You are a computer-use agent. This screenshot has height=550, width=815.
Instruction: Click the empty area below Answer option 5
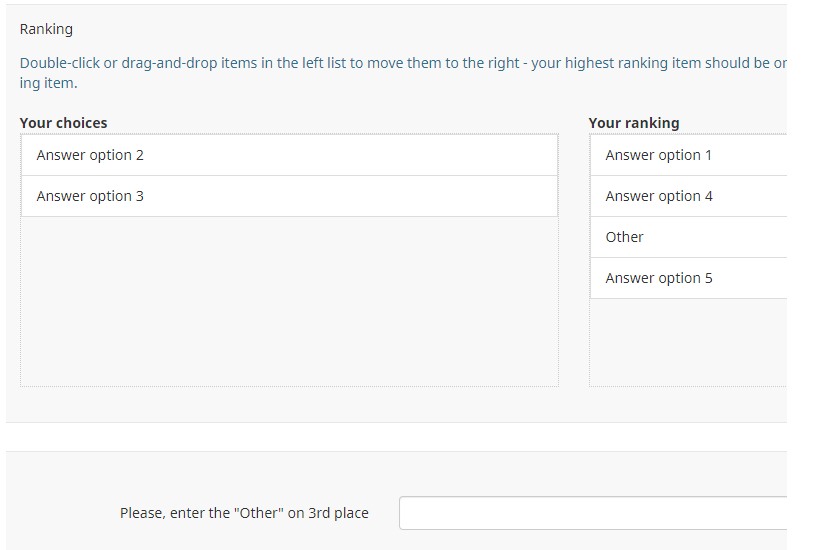click(688, 341)
